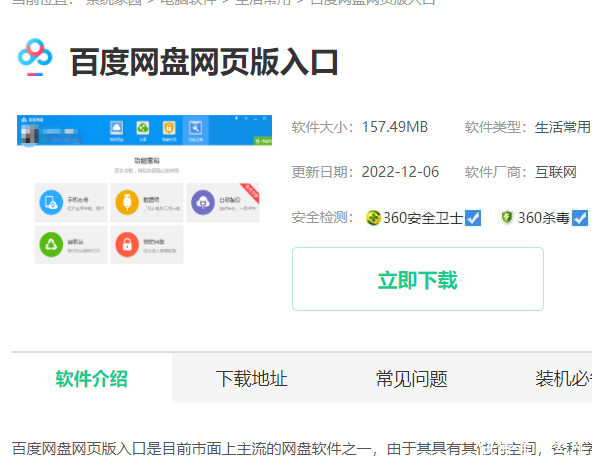
Task: Click the red lock icon in the screenshot
Action: [x=127, y=245]
